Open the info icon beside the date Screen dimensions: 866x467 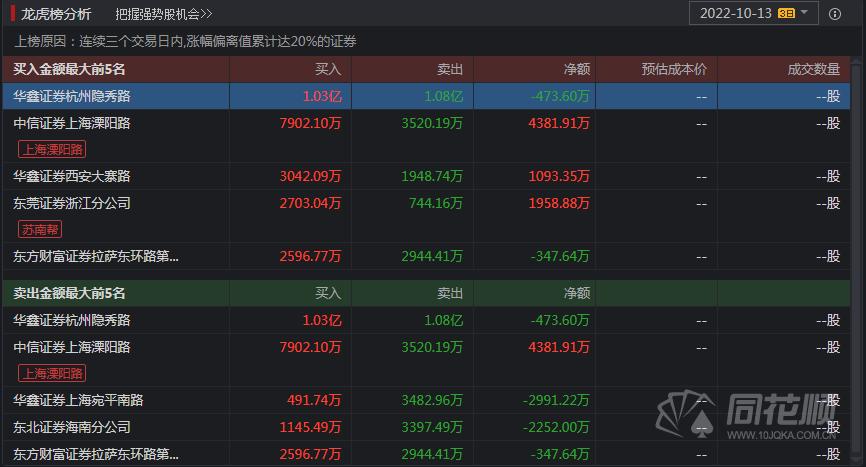point(835,14)
